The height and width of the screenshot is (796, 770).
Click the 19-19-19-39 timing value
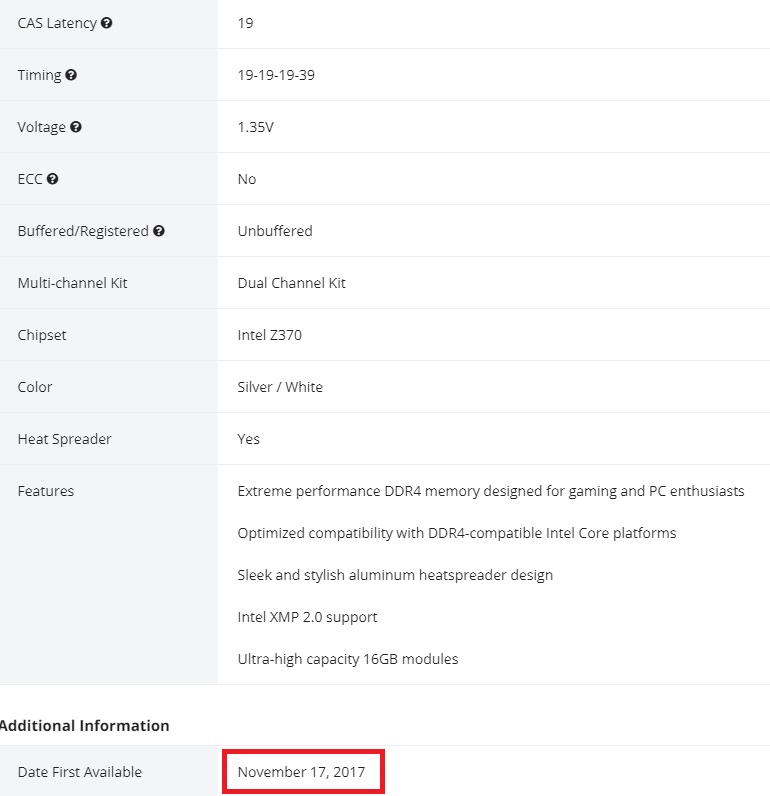276,75
